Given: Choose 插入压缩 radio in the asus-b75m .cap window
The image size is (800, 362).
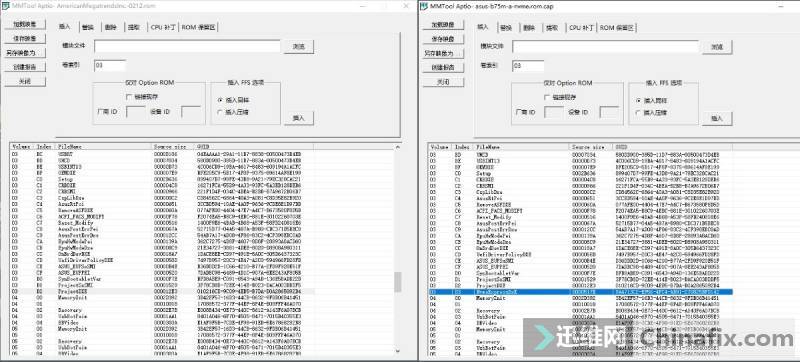Looking at the screenshot, I should point(638,113).
